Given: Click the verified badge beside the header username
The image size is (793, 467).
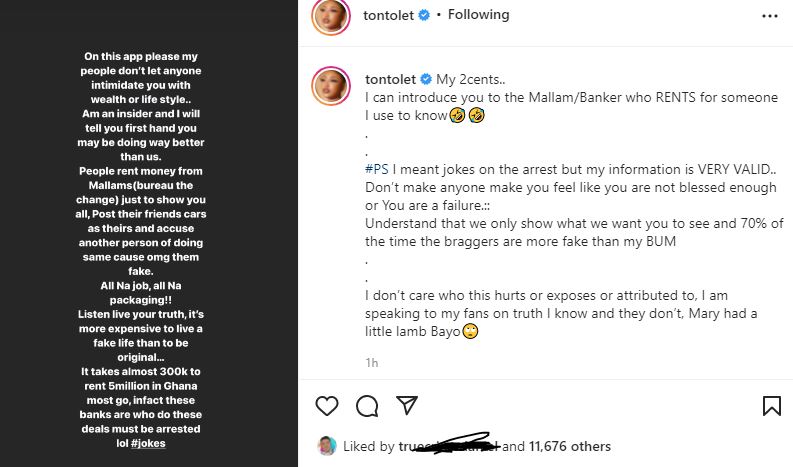Looking at the screenshot, I should point(425,15).
